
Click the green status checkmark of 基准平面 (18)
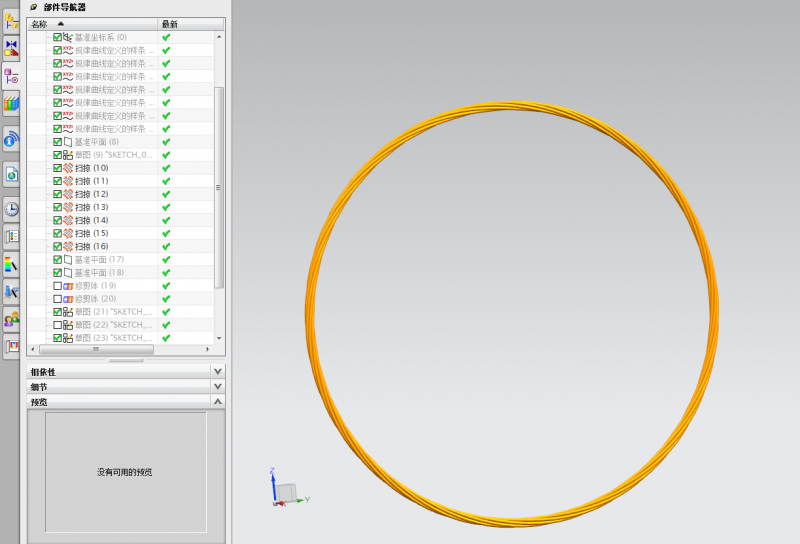pos(166,273)
